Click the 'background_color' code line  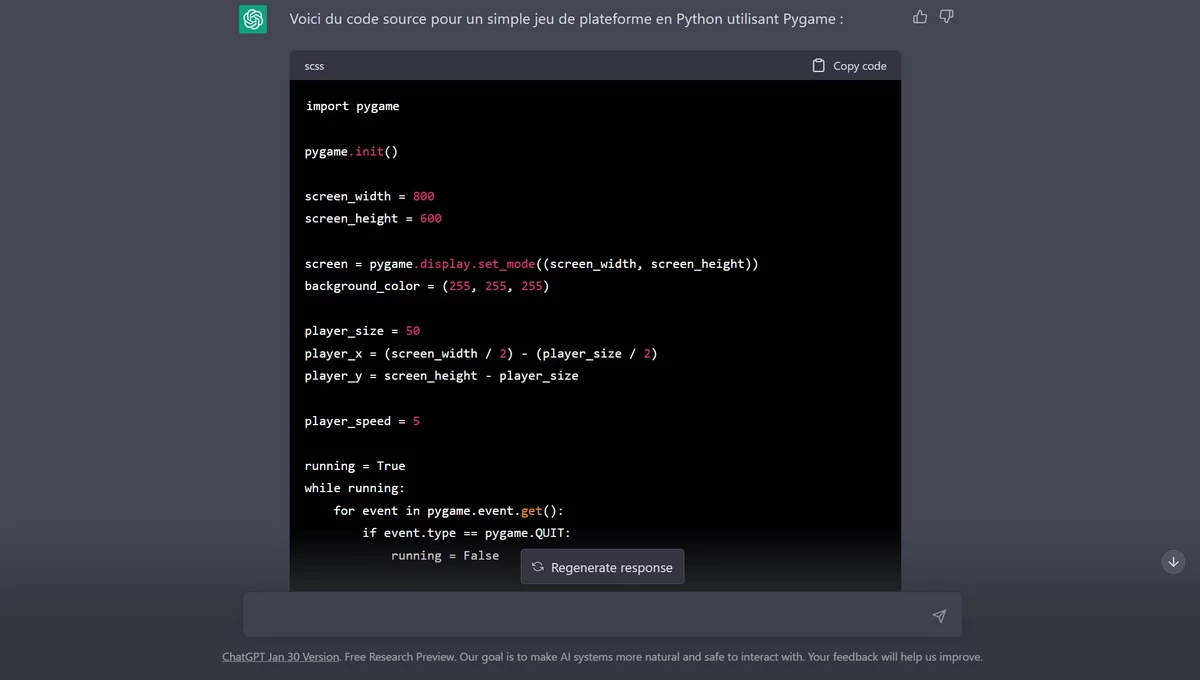tap(427, 286)
